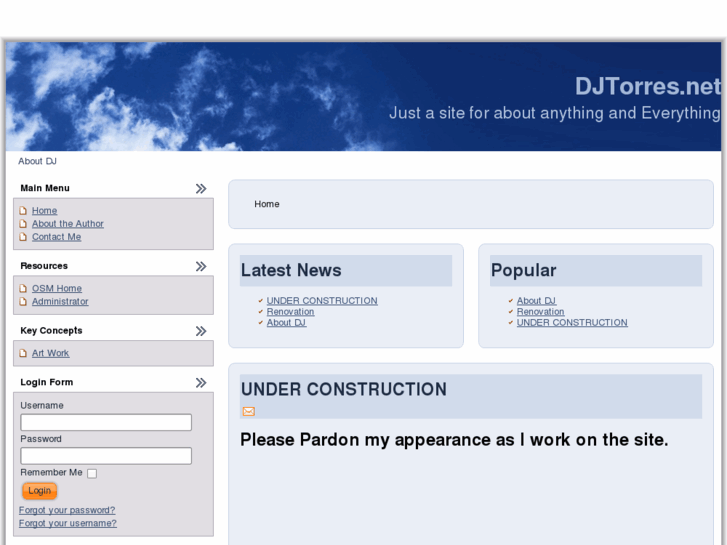This screenshot has height=545, width=727.
Task: Open the Art Work link
Action: tap(51, 353)
